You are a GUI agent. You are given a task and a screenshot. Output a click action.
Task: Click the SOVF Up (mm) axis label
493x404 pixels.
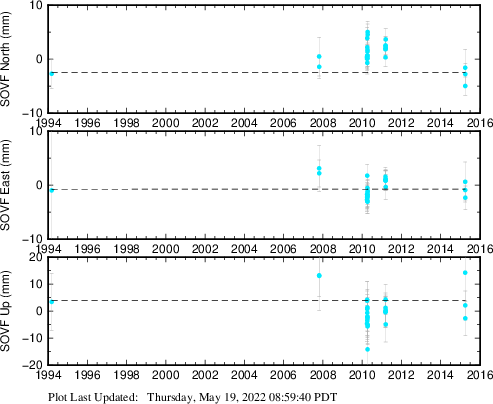point(5,311)
